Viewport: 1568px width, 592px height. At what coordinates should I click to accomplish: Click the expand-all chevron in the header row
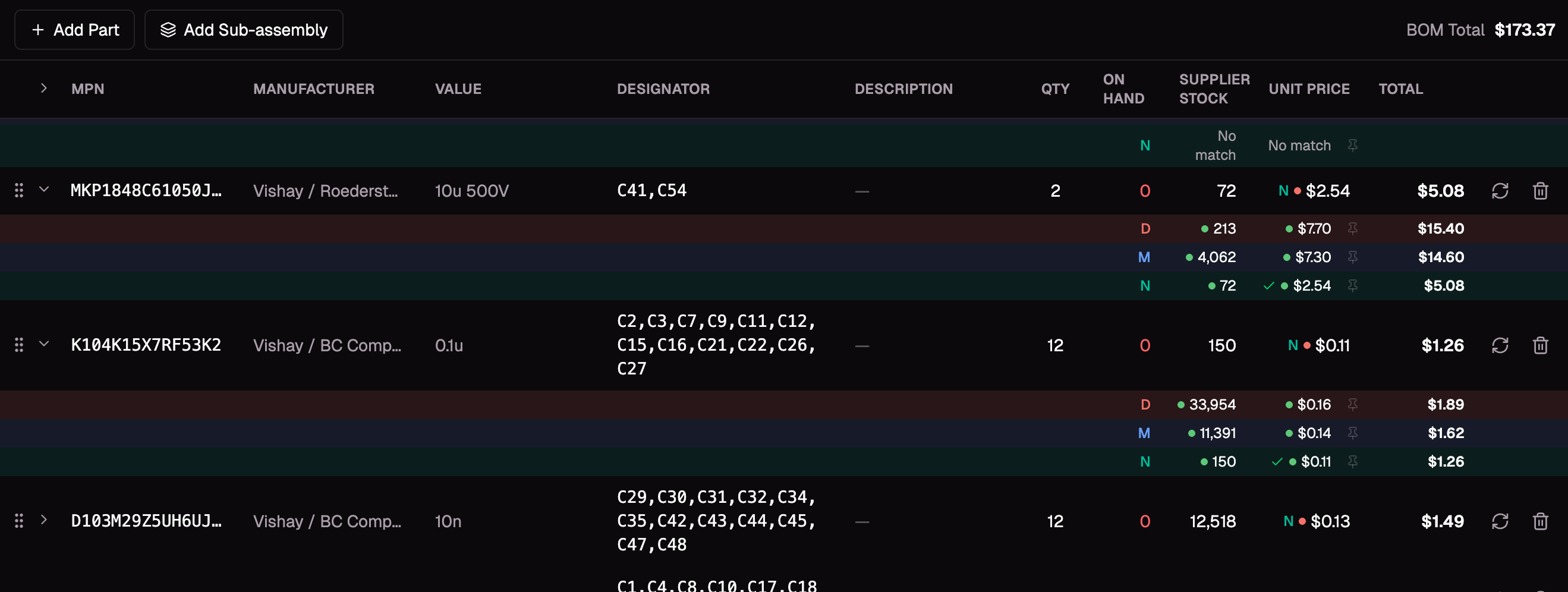click(x=44, y=88)
